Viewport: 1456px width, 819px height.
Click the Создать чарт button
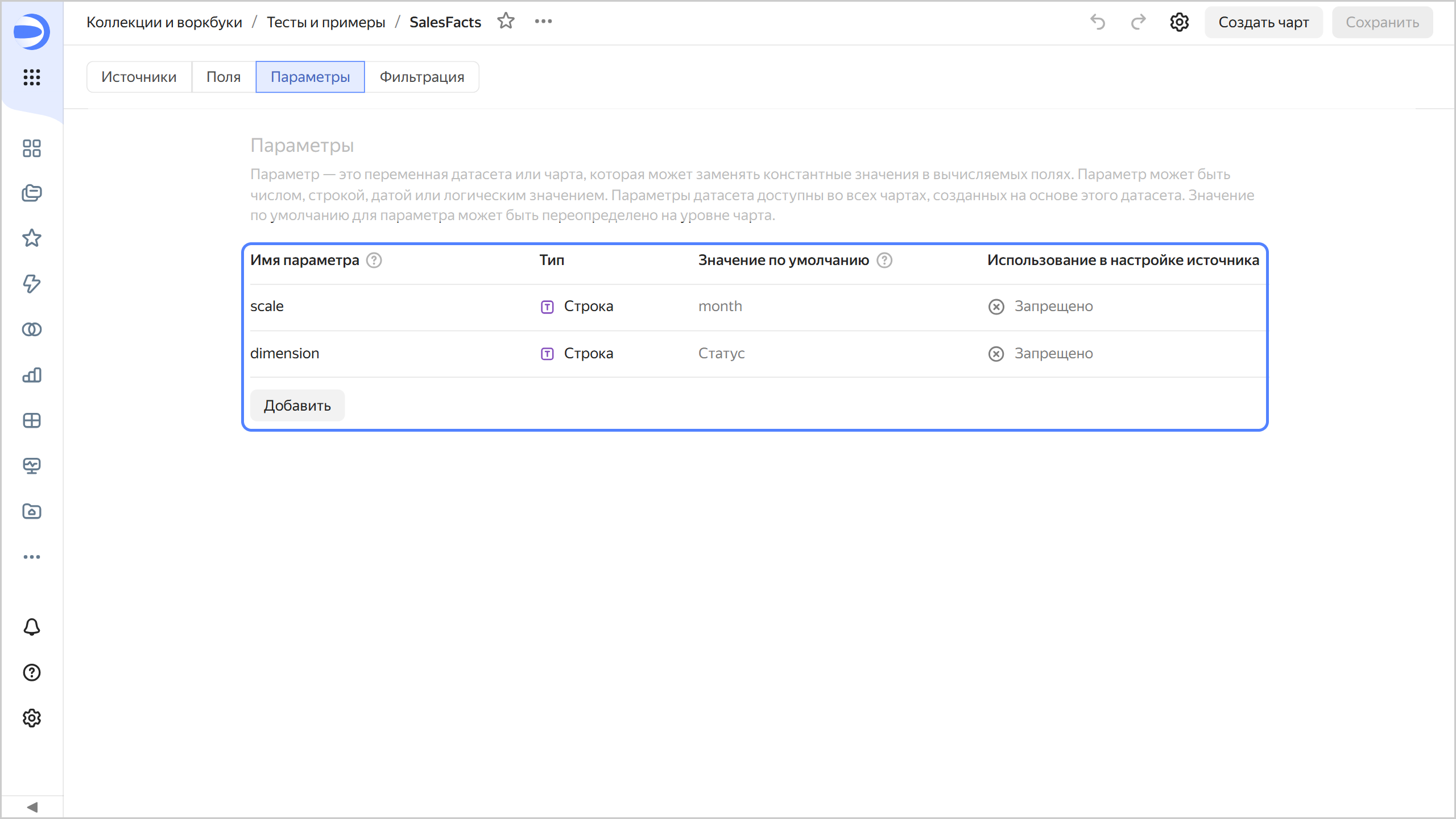tap(1263, 22)
